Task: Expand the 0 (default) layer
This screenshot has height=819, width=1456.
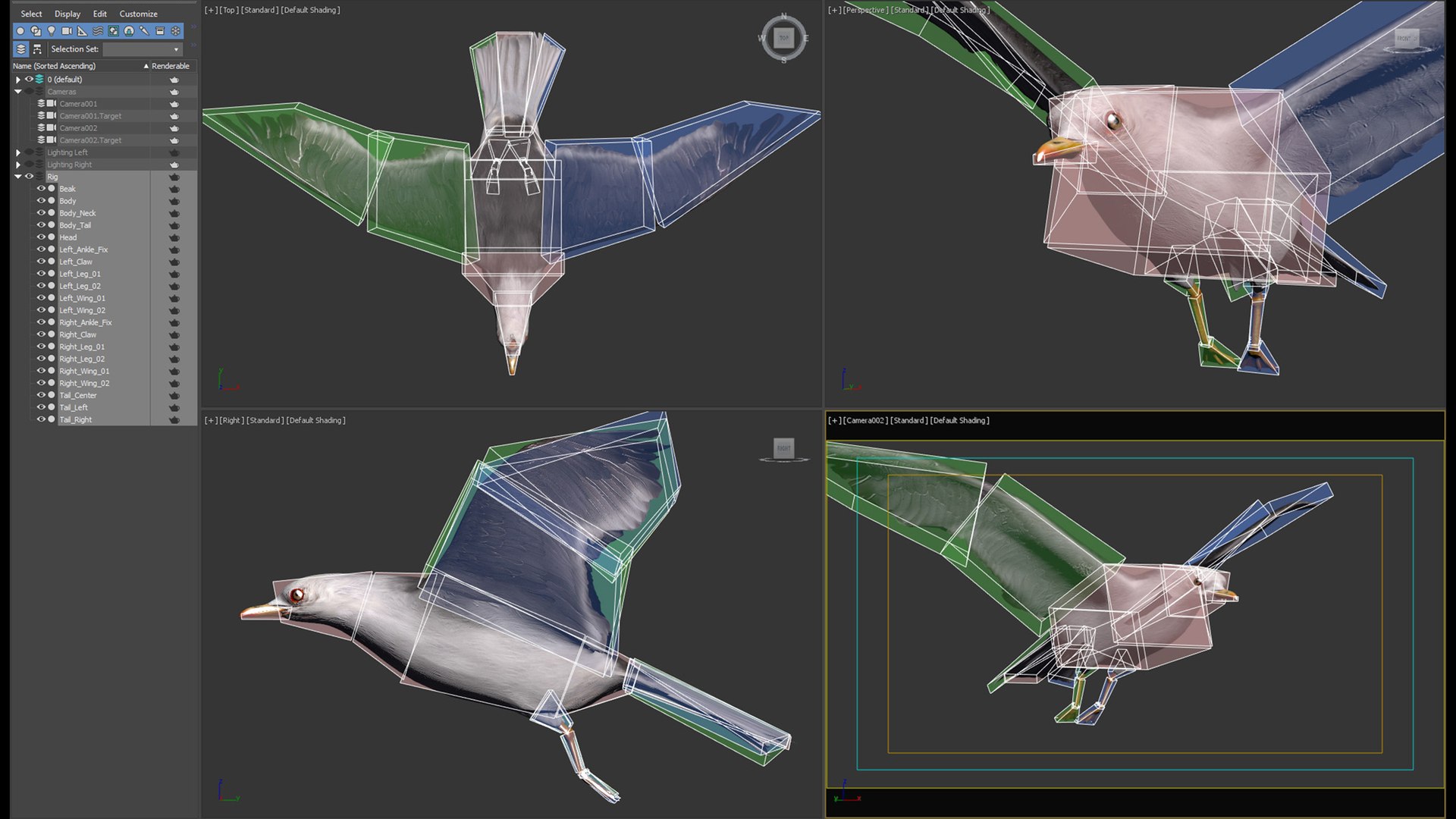Action: pyautogui.click(x=17, y=80)
